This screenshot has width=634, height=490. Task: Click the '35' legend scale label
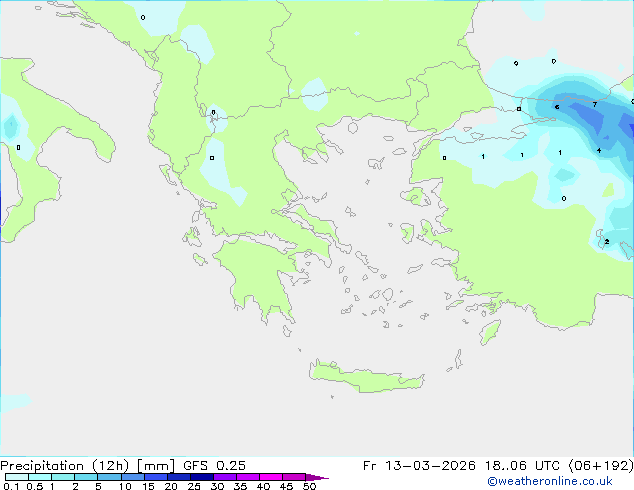tap(240, 486)
